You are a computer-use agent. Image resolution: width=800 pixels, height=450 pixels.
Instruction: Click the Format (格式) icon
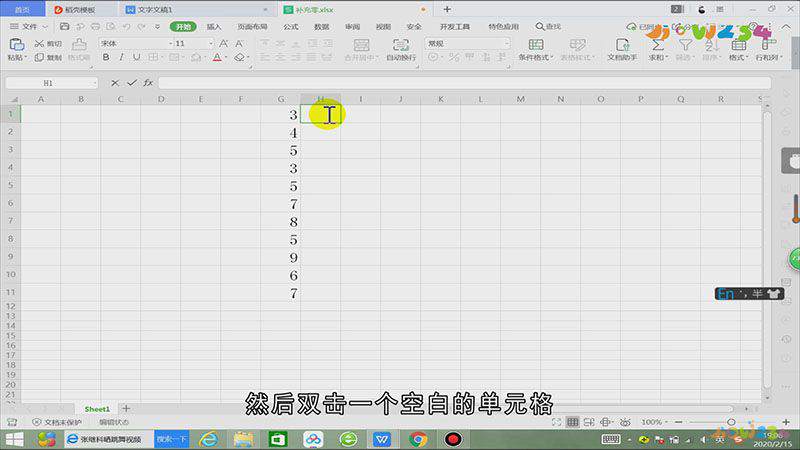coord(738,45)
